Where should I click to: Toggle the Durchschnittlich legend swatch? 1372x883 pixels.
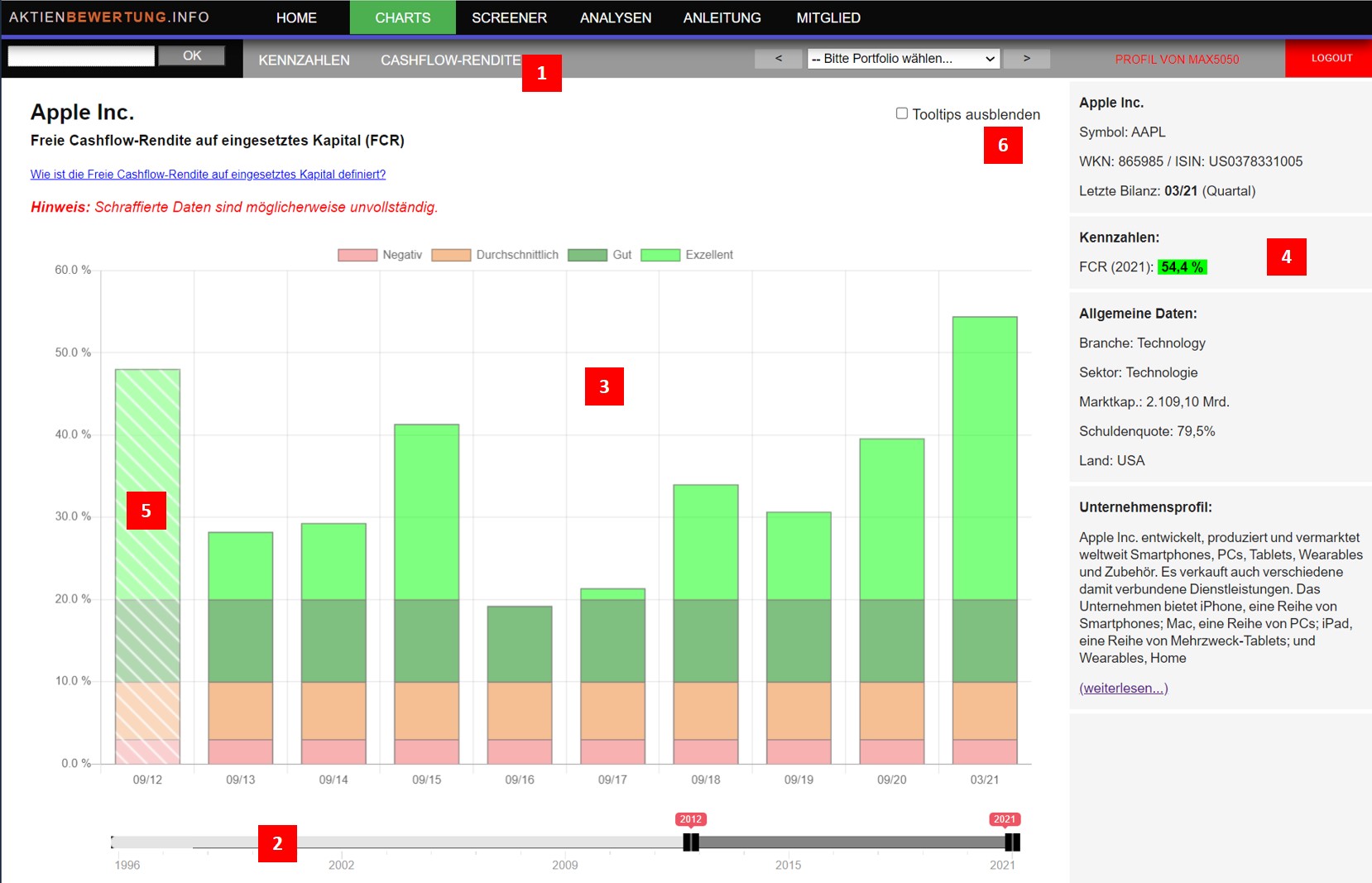pos(451,255)
